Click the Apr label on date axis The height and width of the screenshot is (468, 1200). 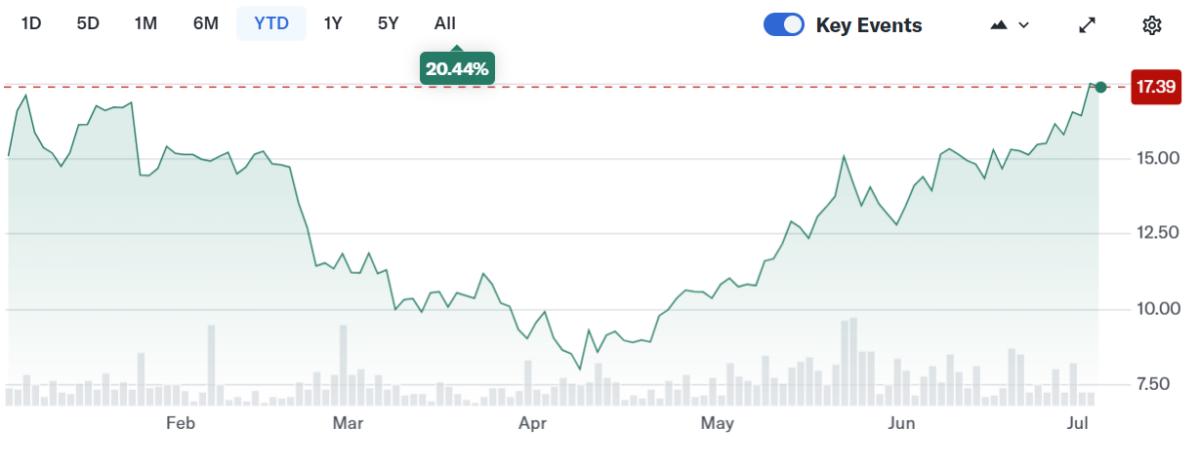(x=532, y=424)
